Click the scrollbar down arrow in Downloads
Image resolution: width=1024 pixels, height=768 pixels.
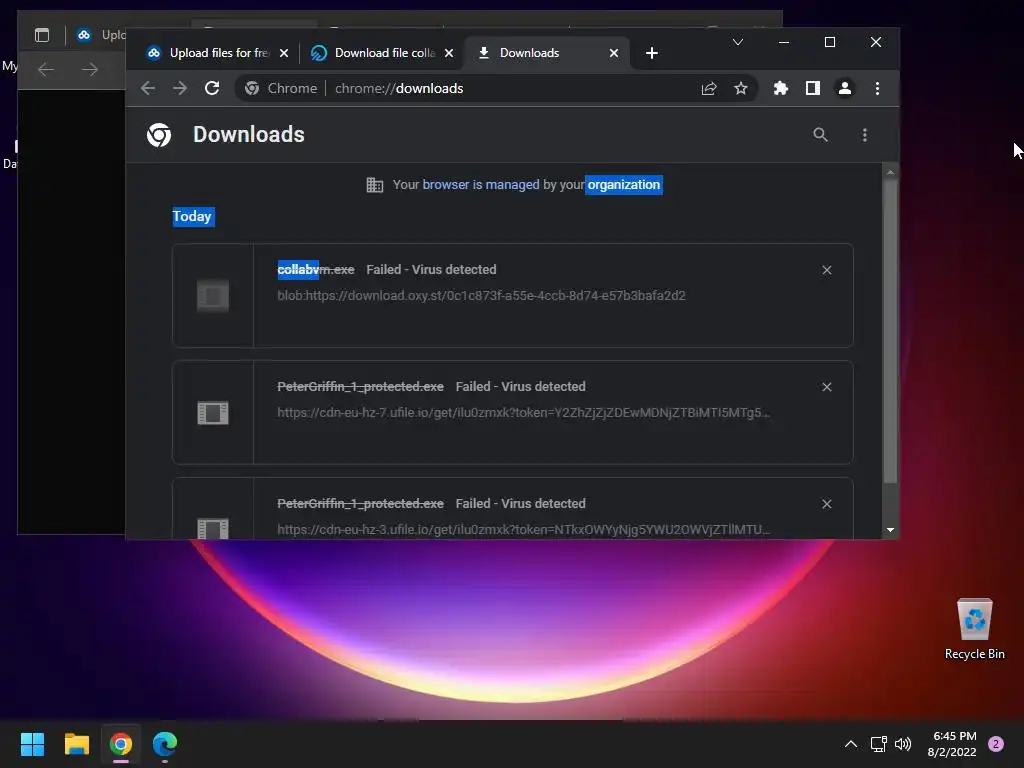(x=890, y=530)
